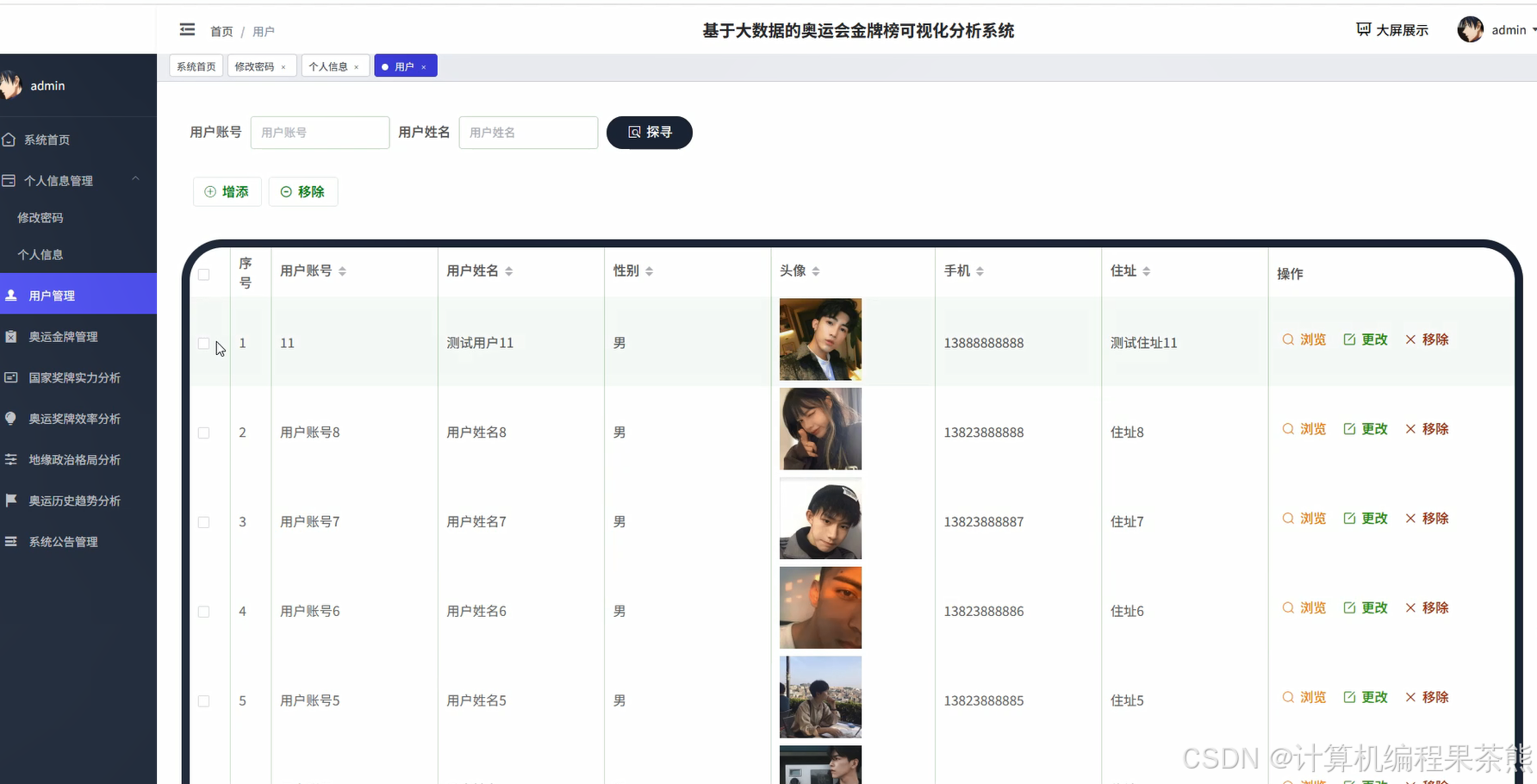The image size is (1537, 784).
Task: Check the checkbox for row 1
Action: tap(204, 343)
